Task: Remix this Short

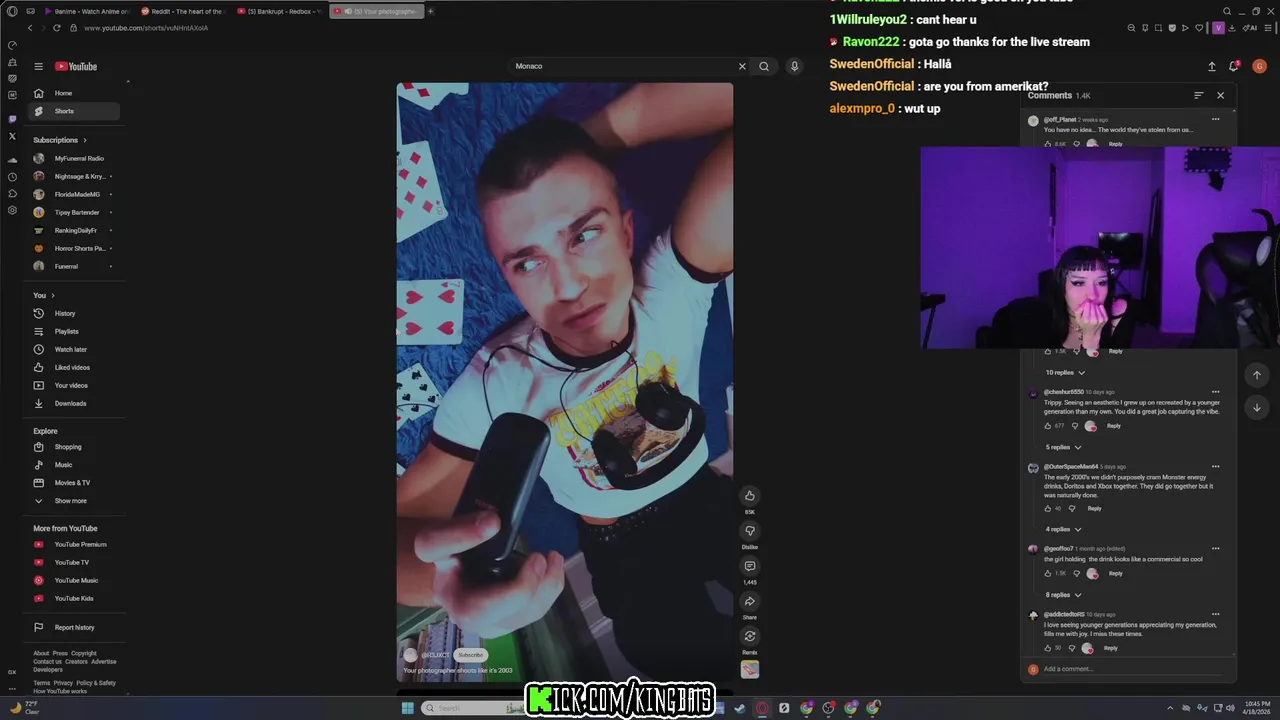Action: (x=750, y=636)
